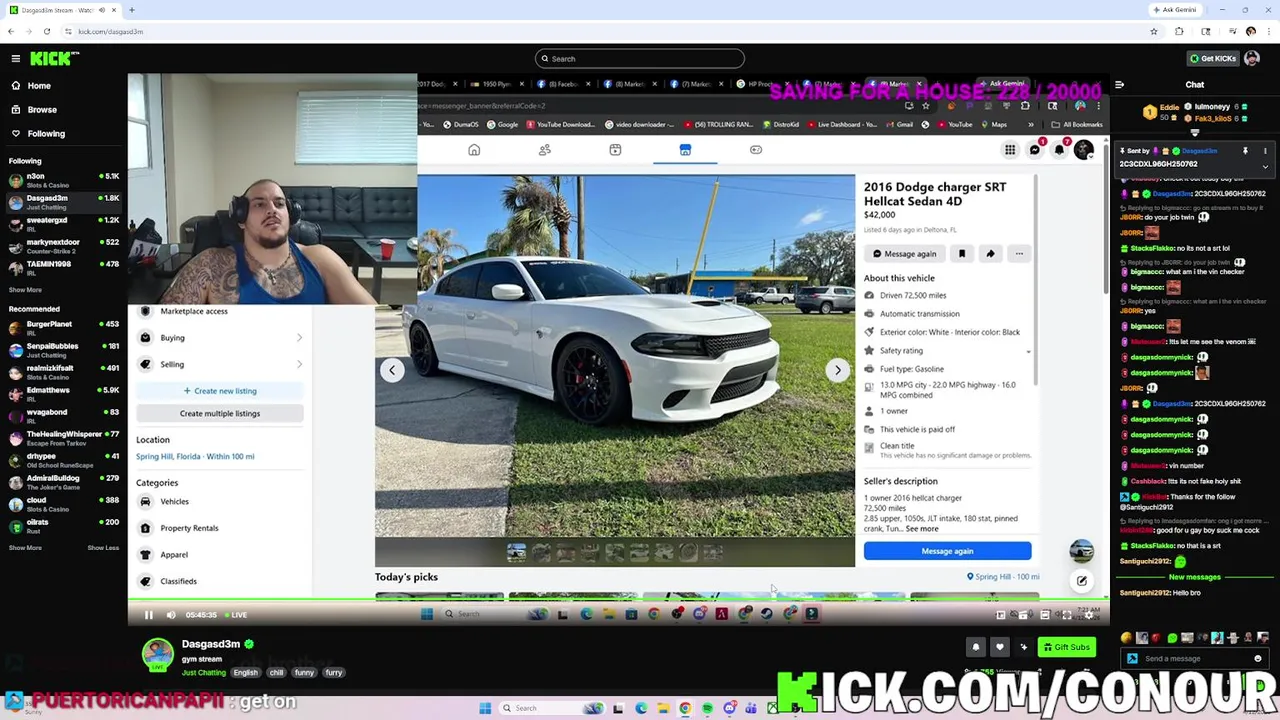Mute the stream volume
This screenshot has height=720, width=1280.
(171, 615)
